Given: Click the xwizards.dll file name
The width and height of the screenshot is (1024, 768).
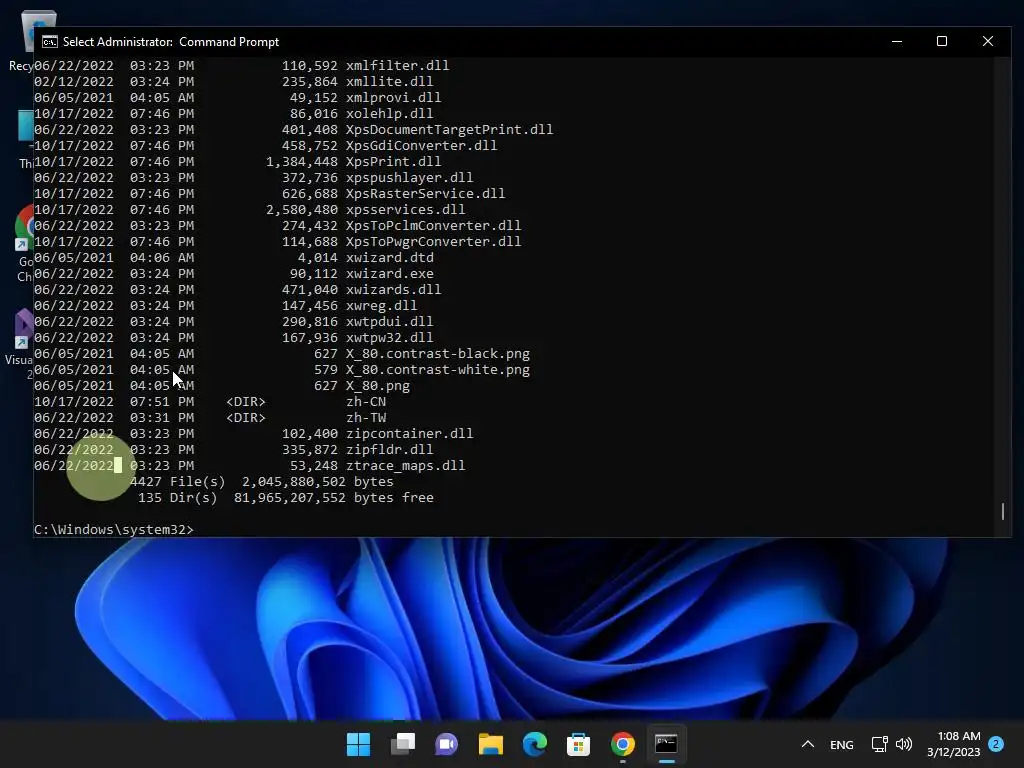Looking at the screenshot, I should pyautogui.click(x=393, y=289).
